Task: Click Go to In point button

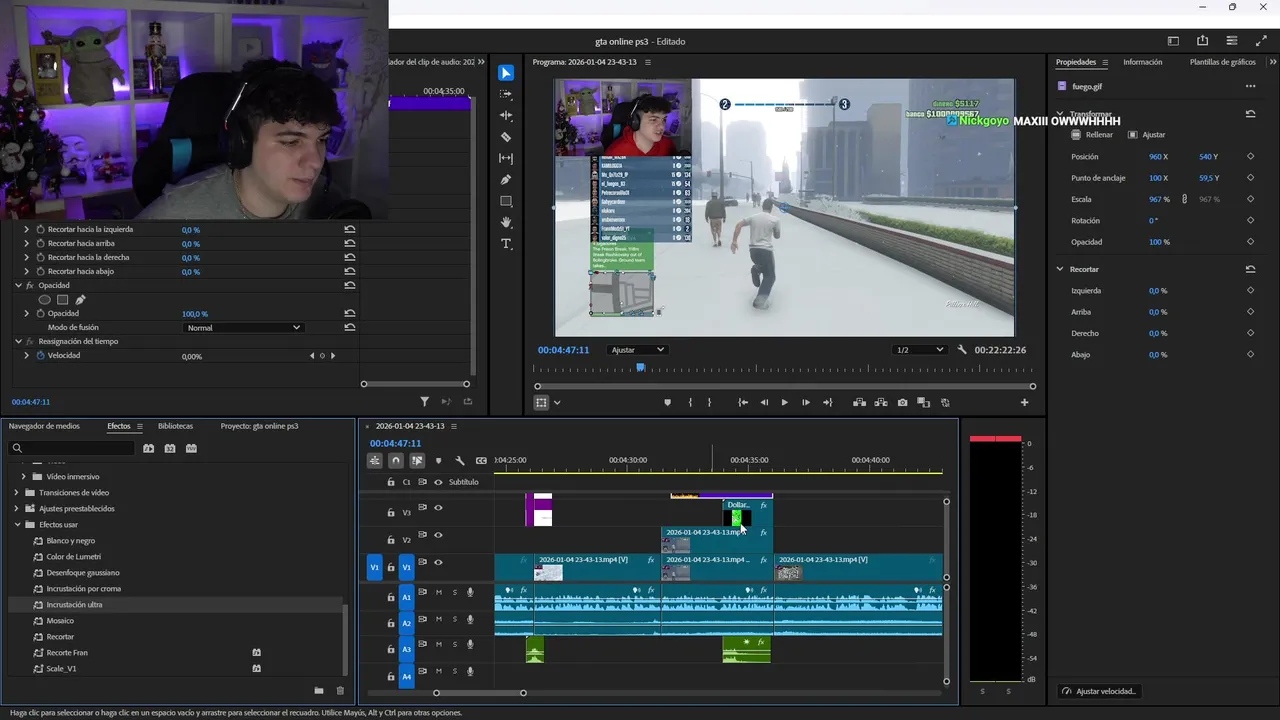Action: 743,402
